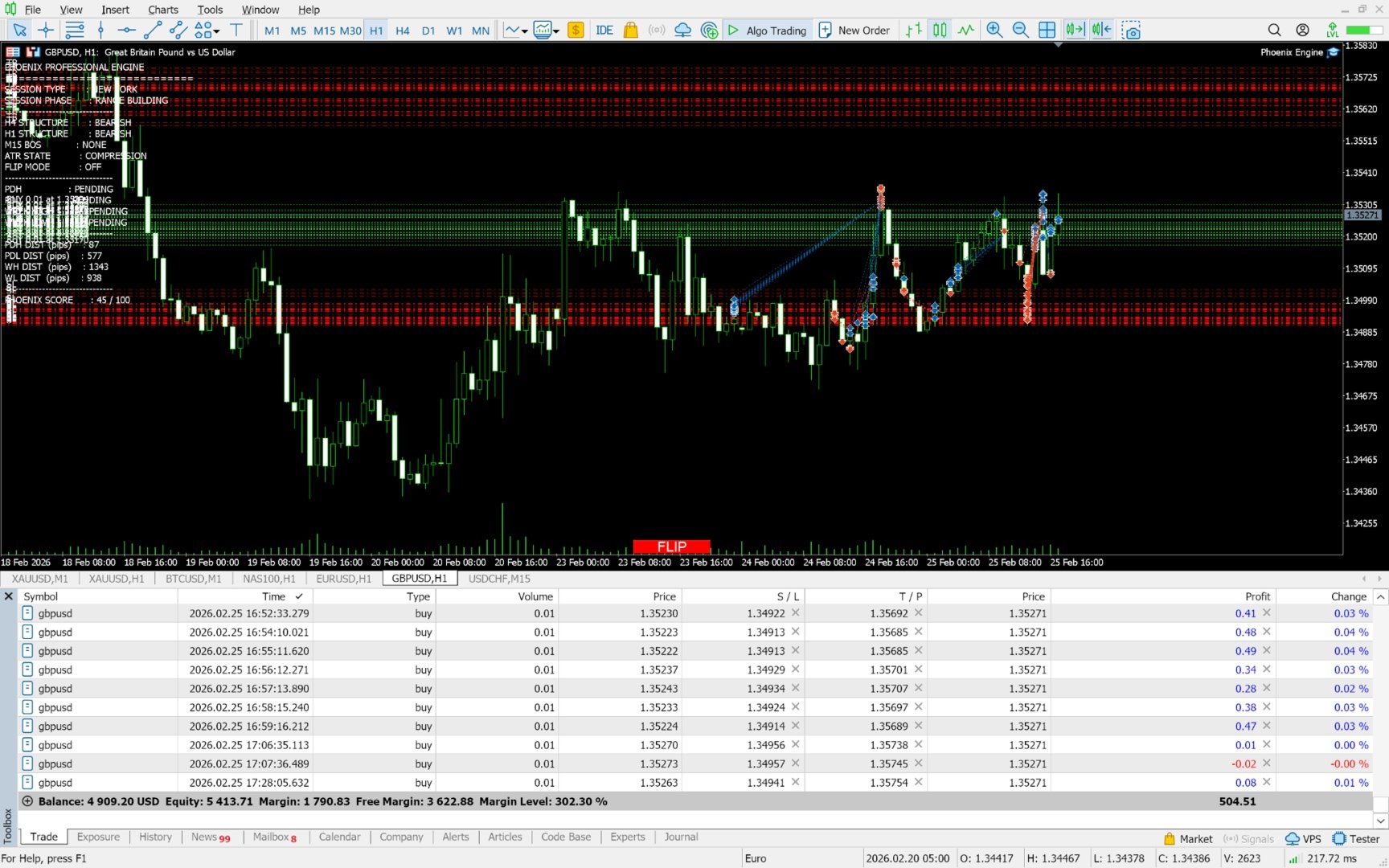The image size is (1389, 868).
Task: Click the New Order button
Action: (854, 31)
